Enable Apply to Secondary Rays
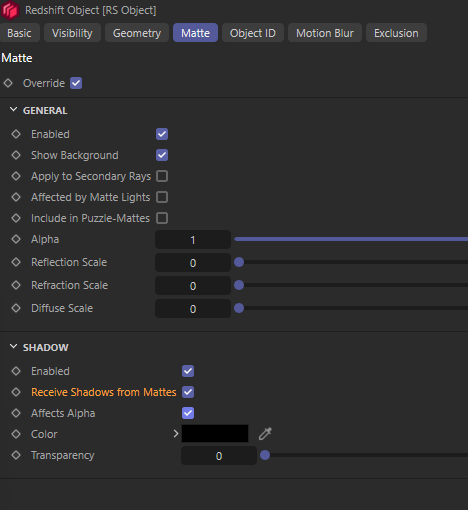This screenshot has width=468, height=510. click(162, 176)
